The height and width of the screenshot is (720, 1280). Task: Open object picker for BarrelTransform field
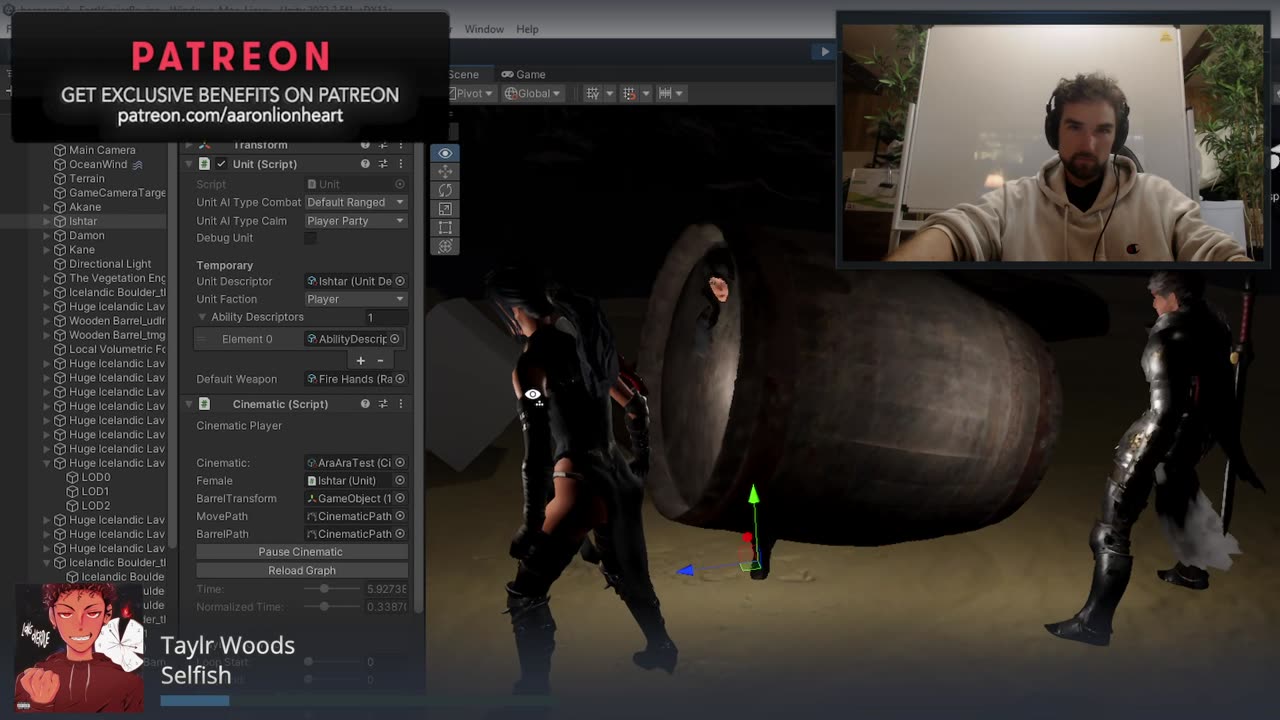coord(400,498)
